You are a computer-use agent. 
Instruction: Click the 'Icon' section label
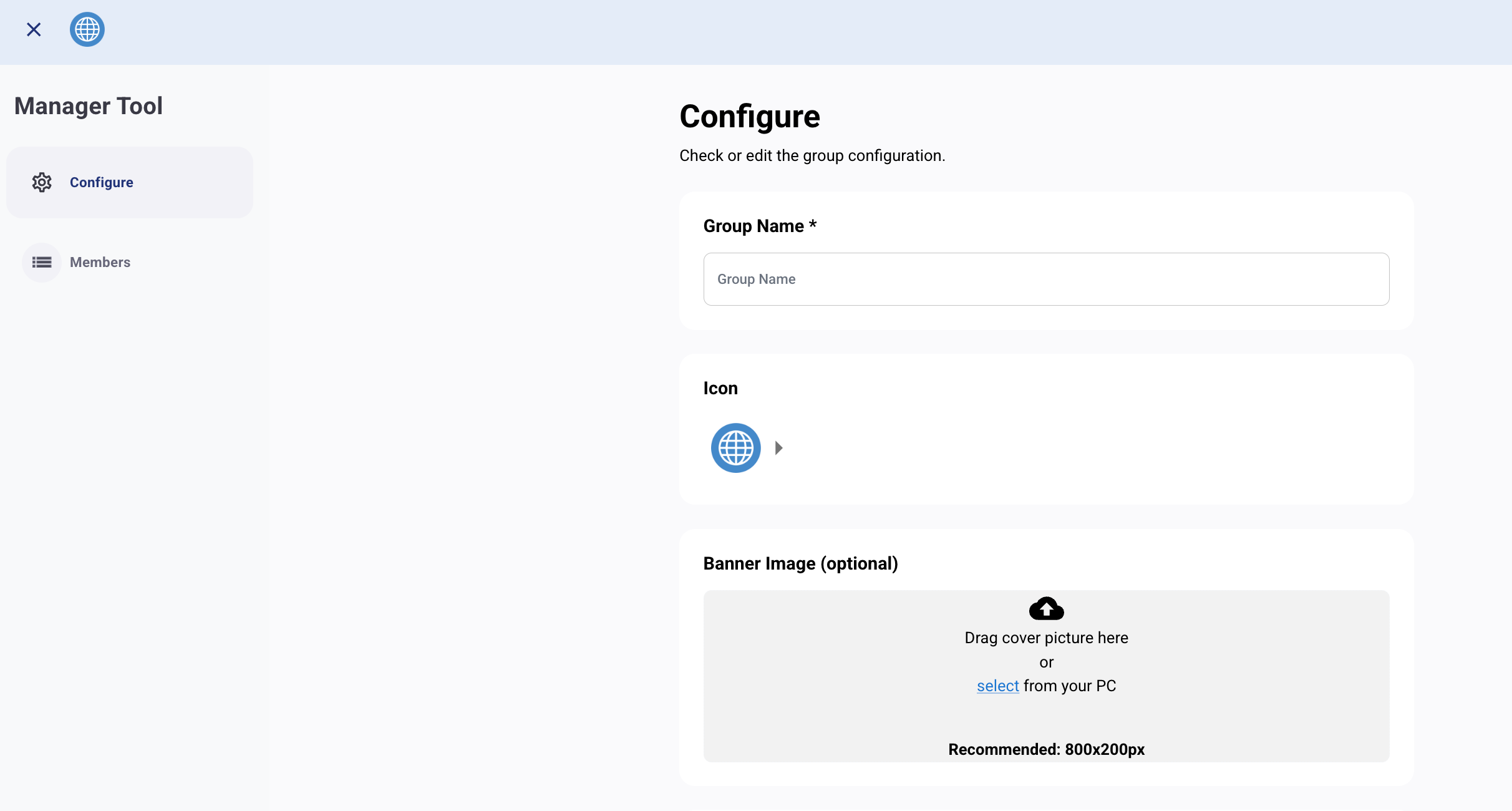[720, 388]
